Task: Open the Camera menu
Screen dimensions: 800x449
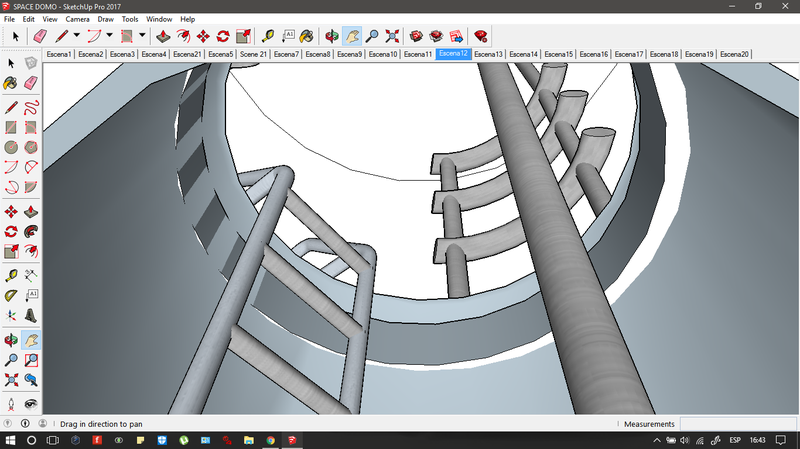Action: pos(77,19)
